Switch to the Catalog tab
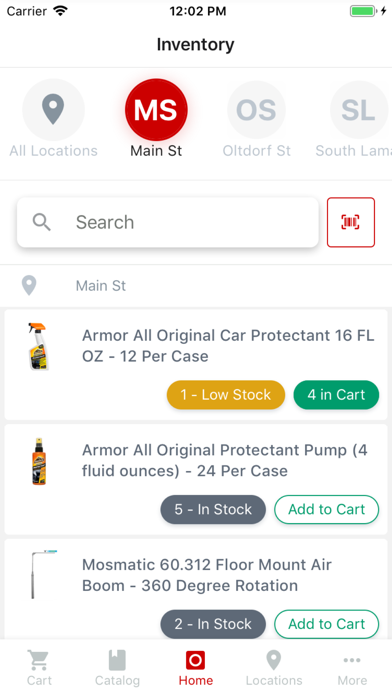The height and width of the screenshot is (696, 392). (117, 668)
